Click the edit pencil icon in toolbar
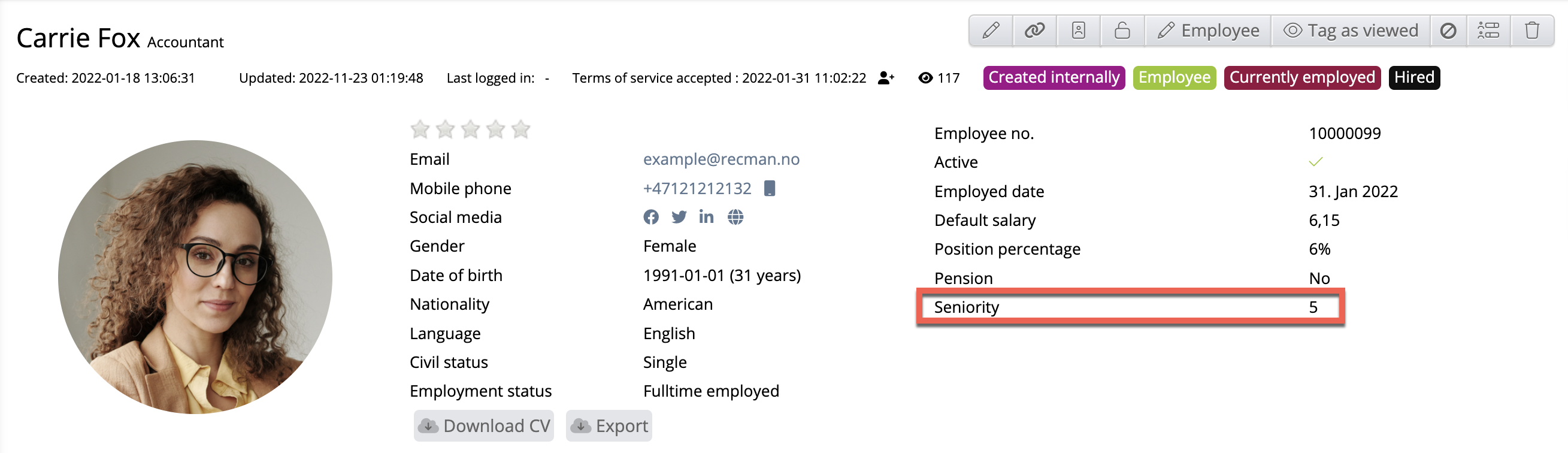This screenshot has width=1568, height=453. 991,31
